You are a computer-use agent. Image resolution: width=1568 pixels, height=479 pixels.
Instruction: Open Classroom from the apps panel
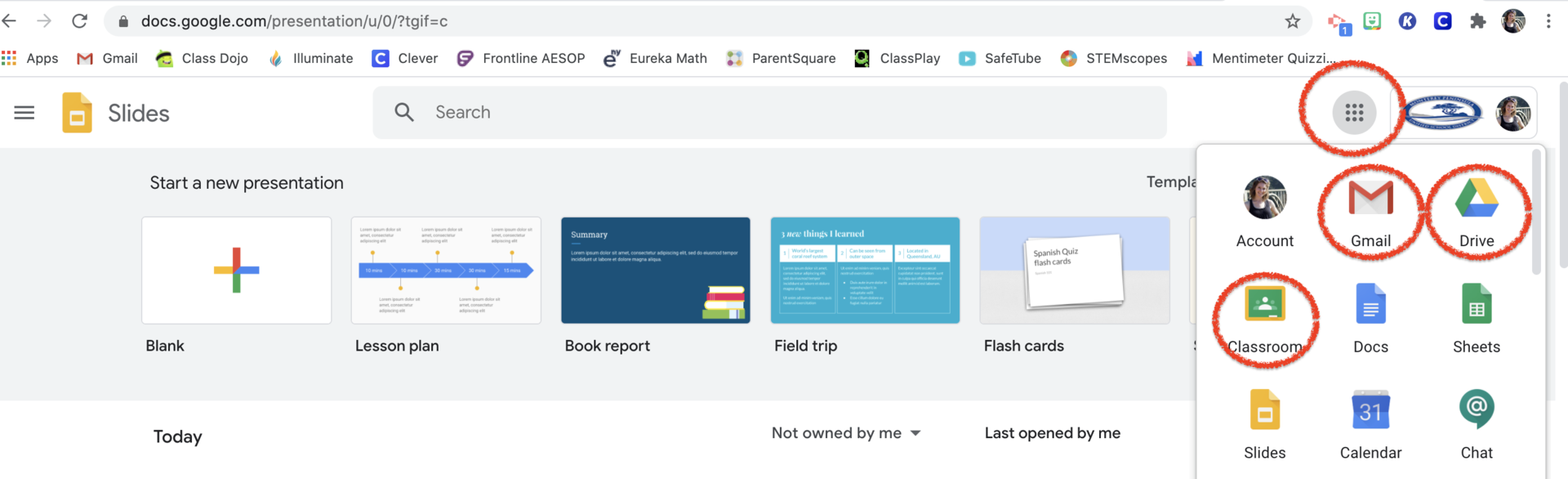(1265, 320)
